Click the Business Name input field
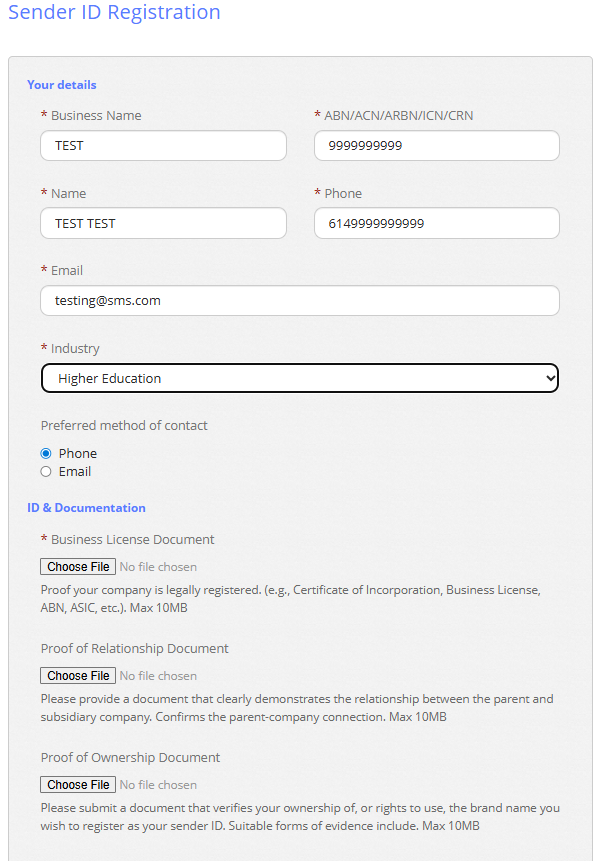The height and width of the screenshot is (861, 602). point(163,146)
